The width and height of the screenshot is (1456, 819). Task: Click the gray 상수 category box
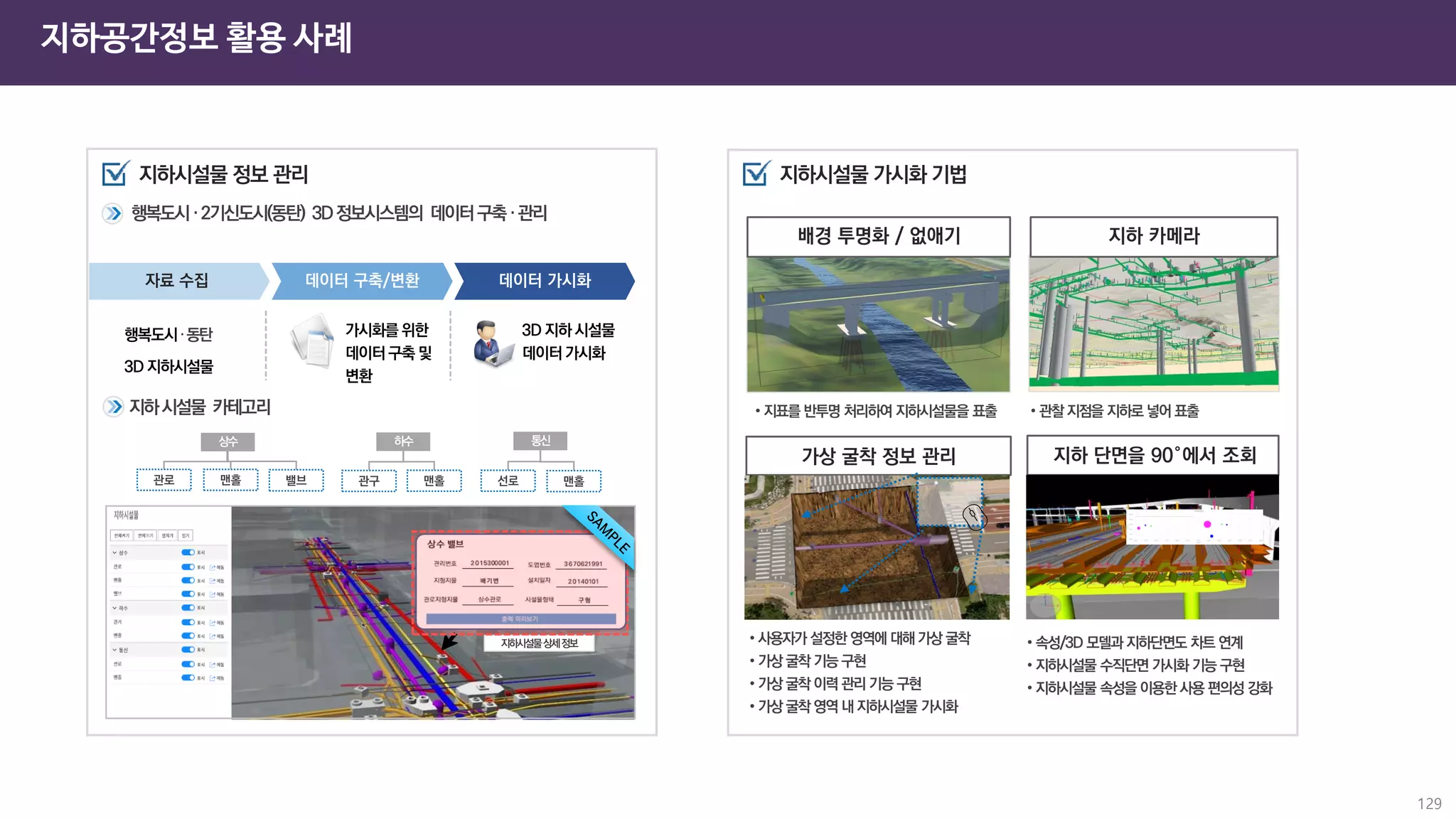pos(227,441)
